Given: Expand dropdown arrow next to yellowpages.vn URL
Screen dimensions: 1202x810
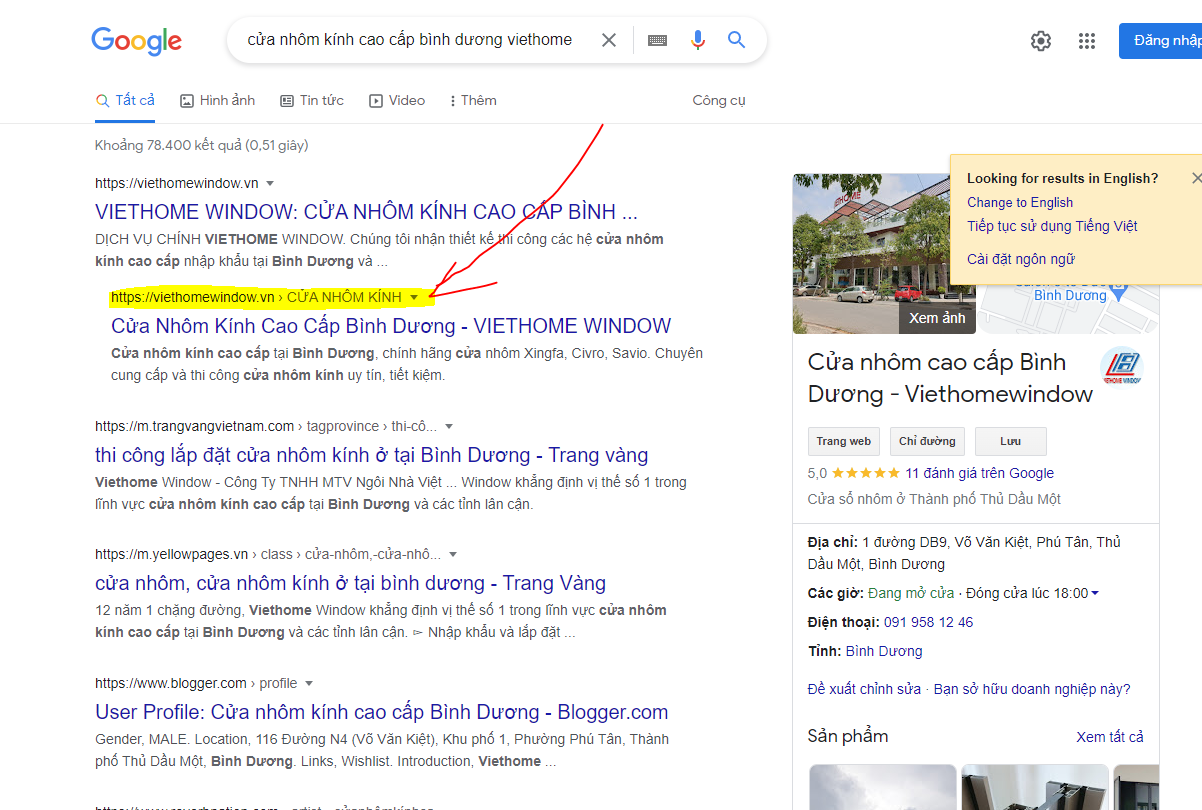Looking at the screenshot, I should point(453,555).
